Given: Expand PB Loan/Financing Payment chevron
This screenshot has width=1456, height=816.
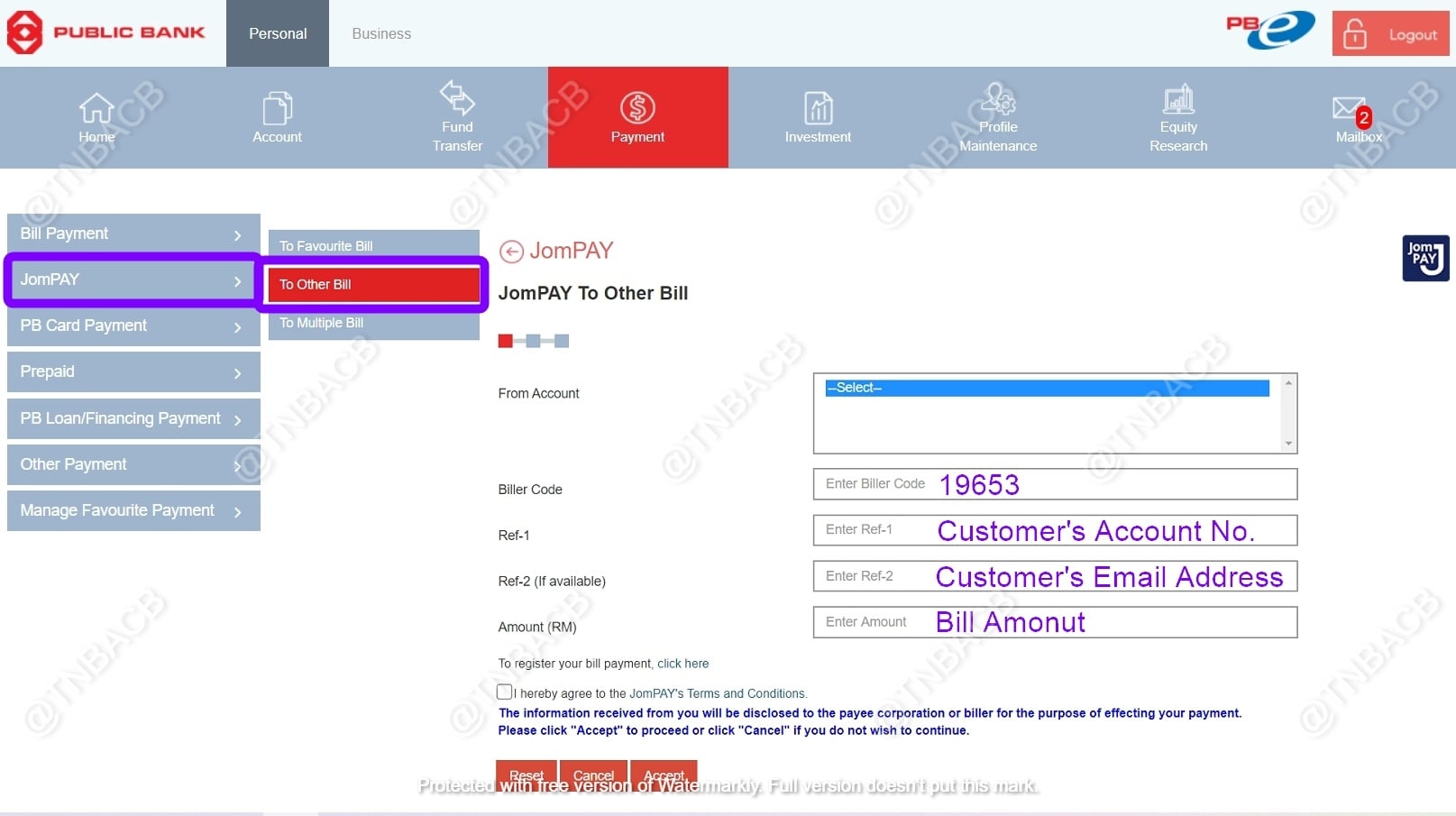Looking at the screenshot, I should [238, 419].
